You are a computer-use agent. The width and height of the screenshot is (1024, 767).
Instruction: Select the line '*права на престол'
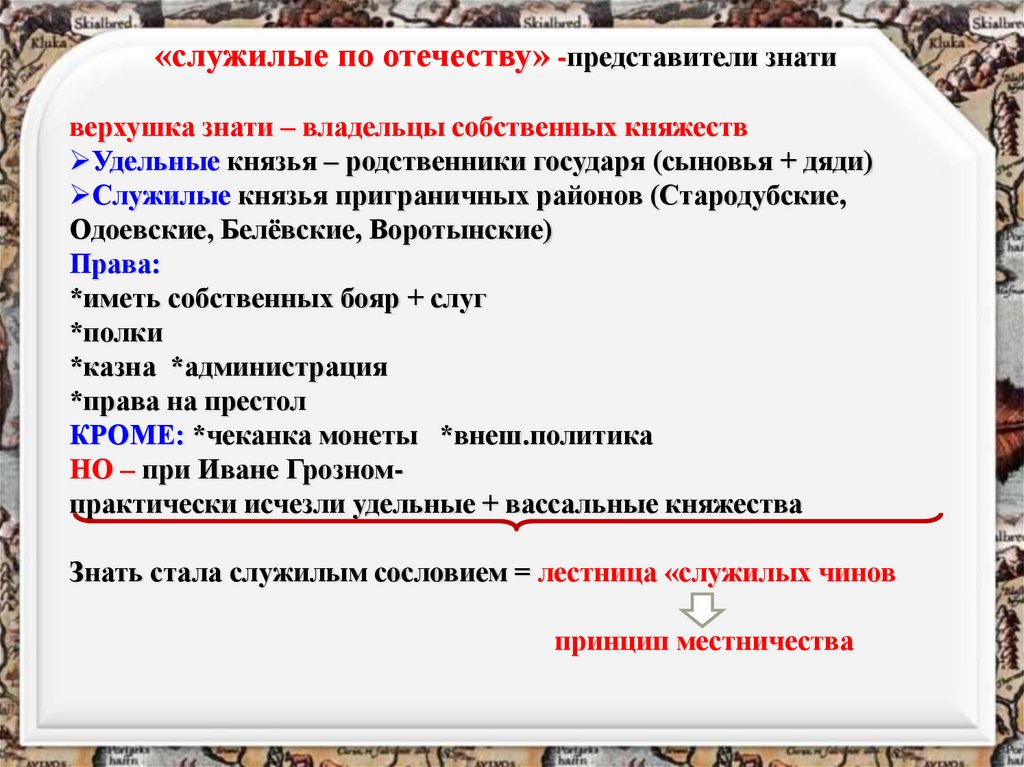[x=188, y=402]
